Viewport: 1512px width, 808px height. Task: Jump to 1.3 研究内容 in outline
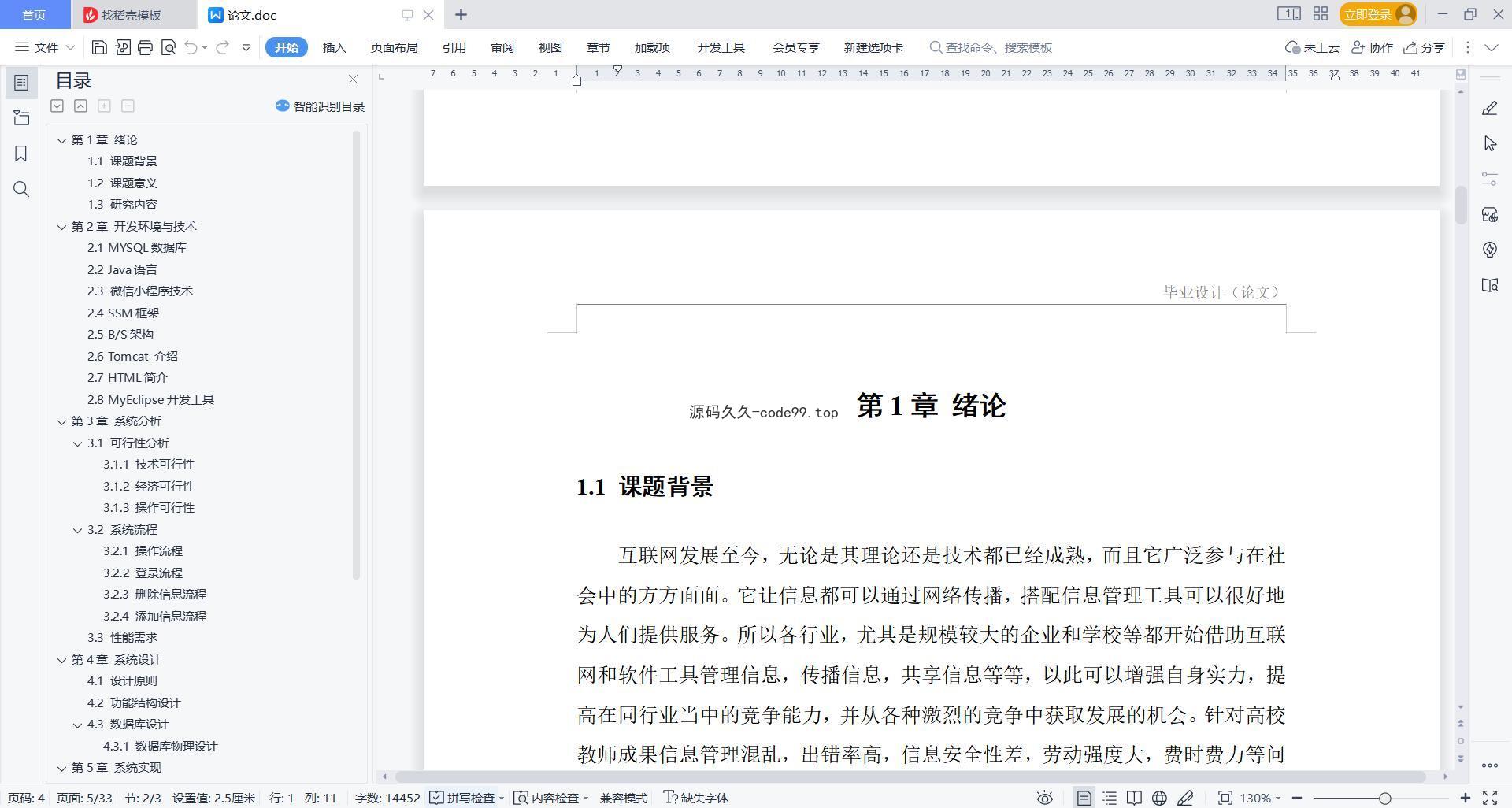click(122, 205)
